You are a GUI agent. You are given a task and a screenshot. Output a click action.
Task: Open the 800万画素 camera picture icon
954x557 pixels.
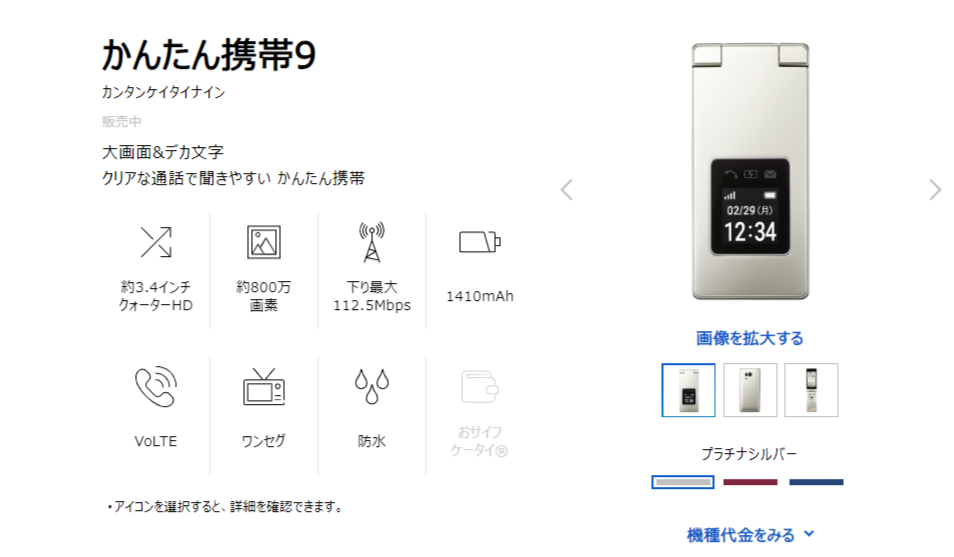pos(263,242)
